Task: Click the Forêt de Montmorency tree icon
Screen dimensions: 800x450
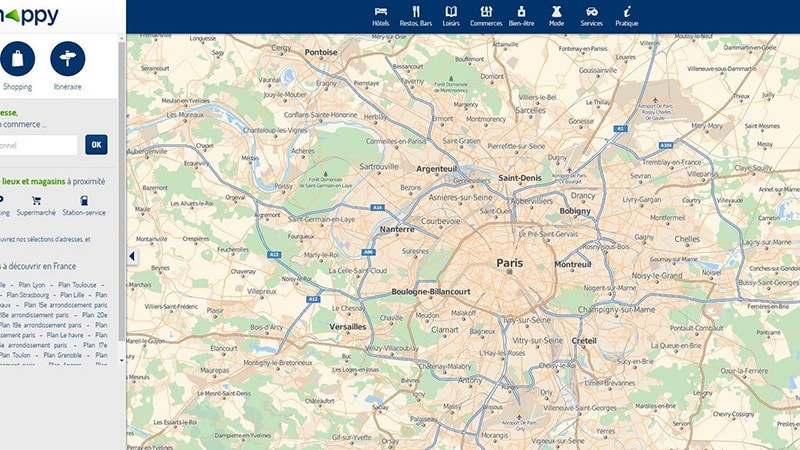Action: [x=451, y=79]
